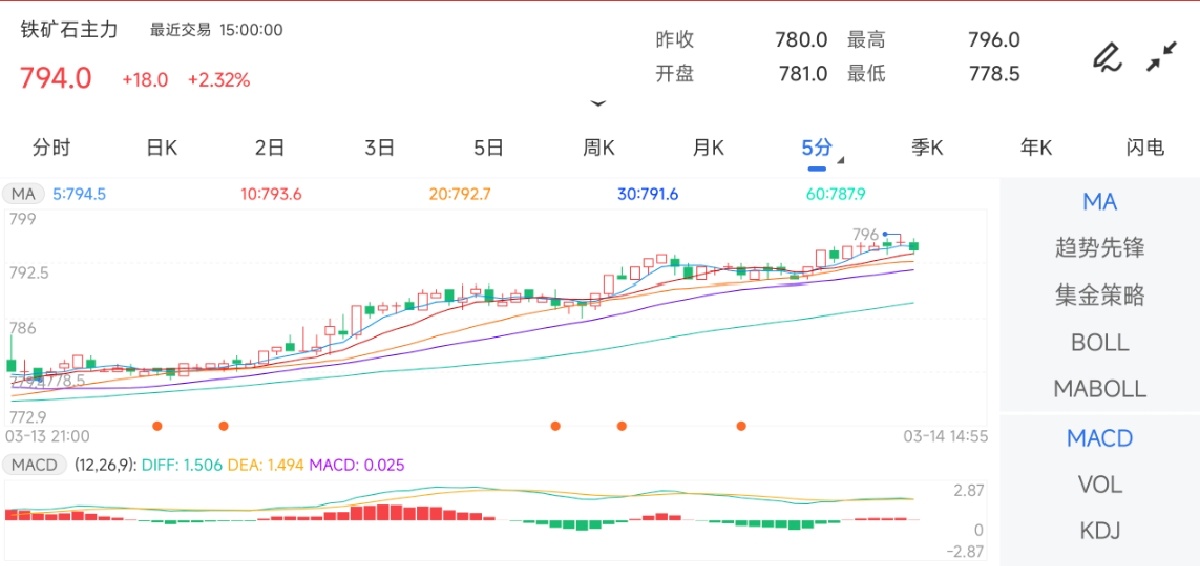Viewport: 1200px width, 566px height.
Task: Open the drawing pen tool
Action: [x=1106, y=57]
